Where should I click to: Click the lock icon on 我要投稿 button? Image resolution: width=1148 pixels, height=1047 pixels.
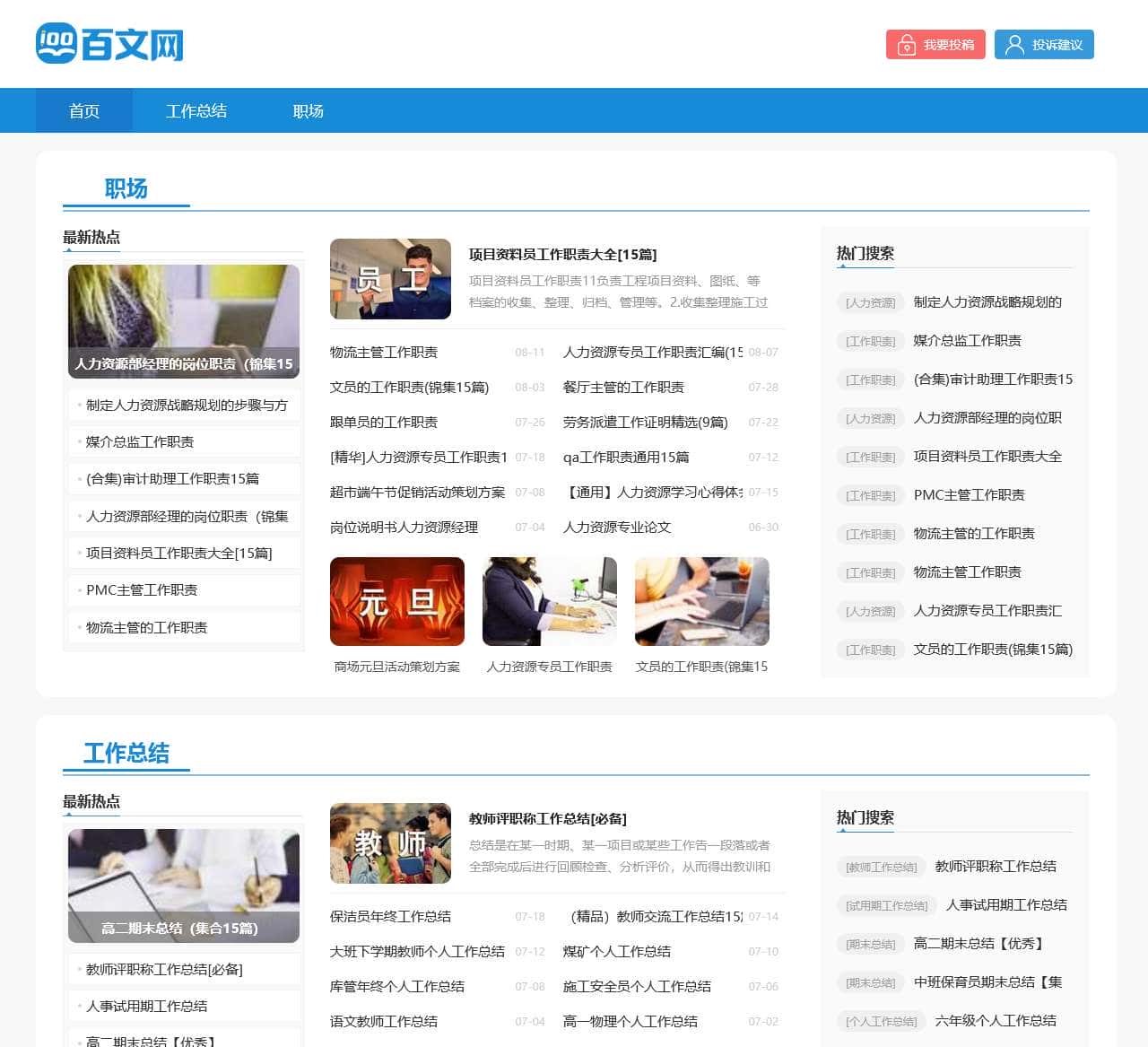906,44
